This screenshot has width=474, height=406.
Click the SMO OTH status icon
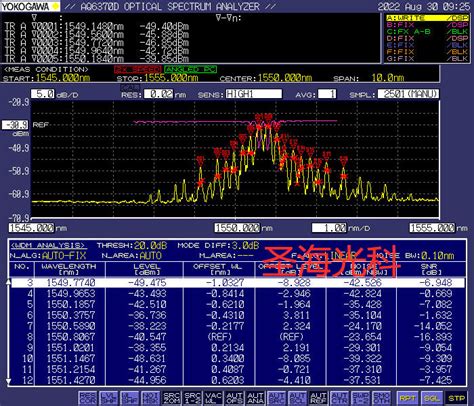pyautogui.click(x=381, y=398)
